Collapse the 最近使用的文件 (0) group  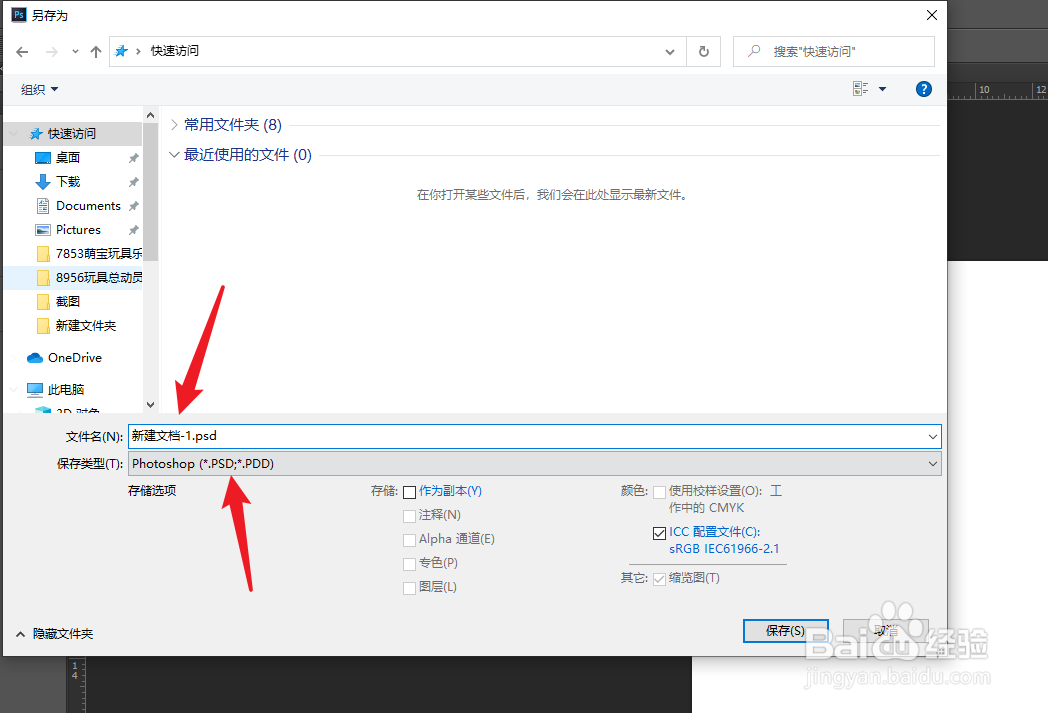174,154
